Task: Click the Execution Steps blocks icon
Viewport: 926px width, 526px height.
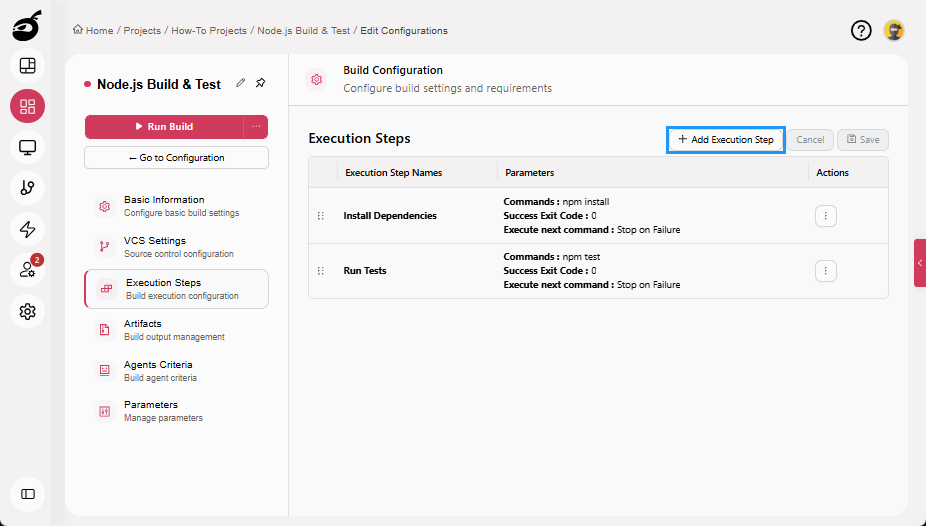Action: pyautogui.click(x=107, y=289)
